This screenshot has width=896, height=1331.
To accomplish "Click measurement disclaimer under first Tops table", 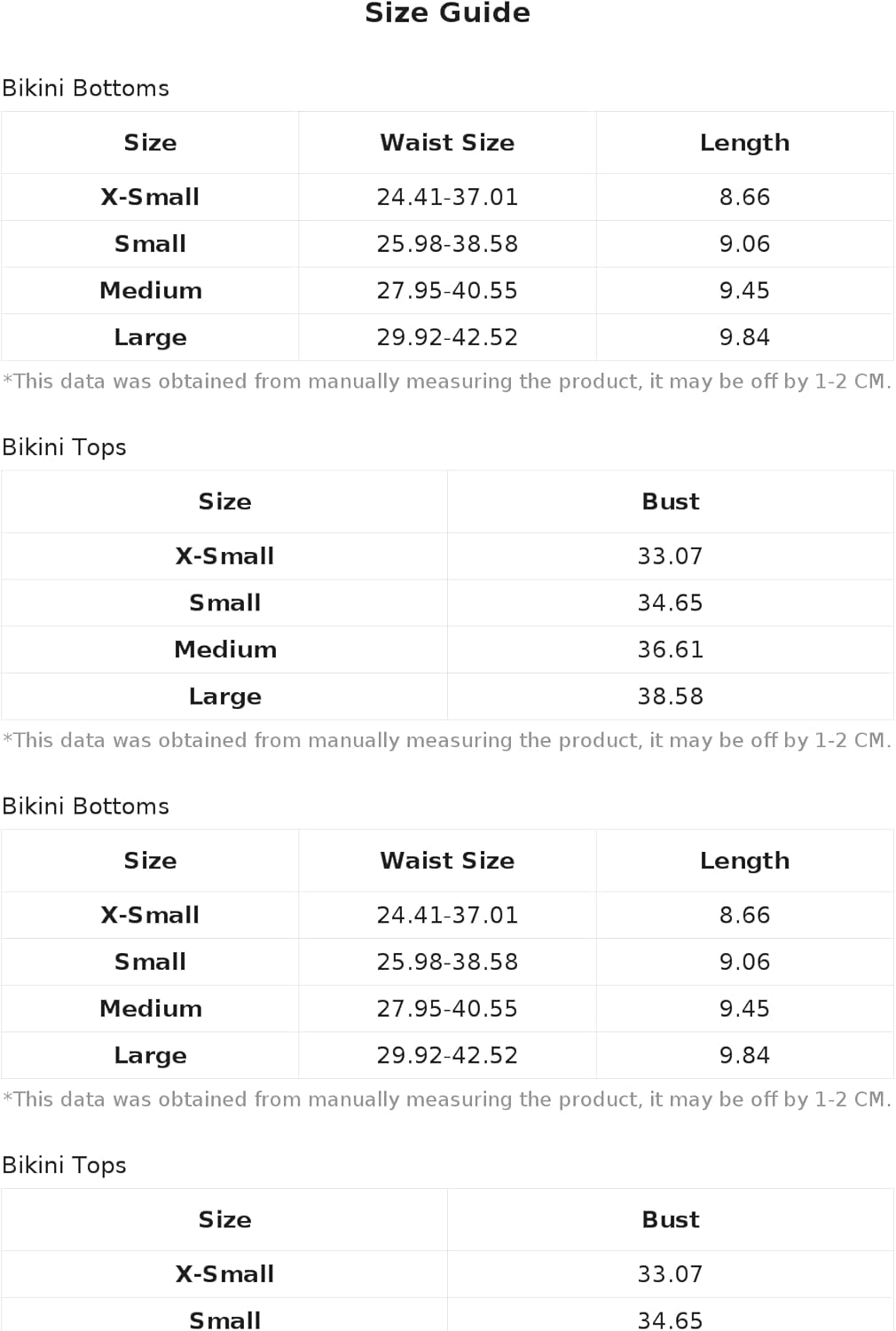I will click(447, 740).
